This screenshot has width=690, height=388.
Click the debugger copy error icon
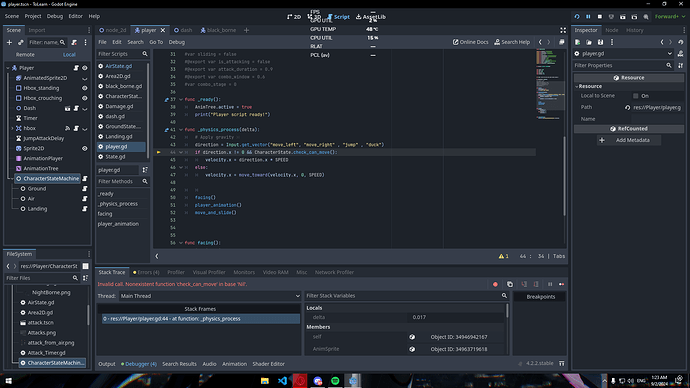(510, 284)
